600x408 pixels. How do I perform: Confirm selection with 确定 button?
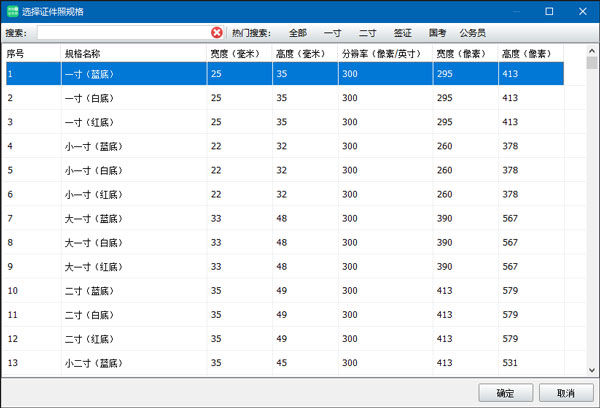(505, 393)
